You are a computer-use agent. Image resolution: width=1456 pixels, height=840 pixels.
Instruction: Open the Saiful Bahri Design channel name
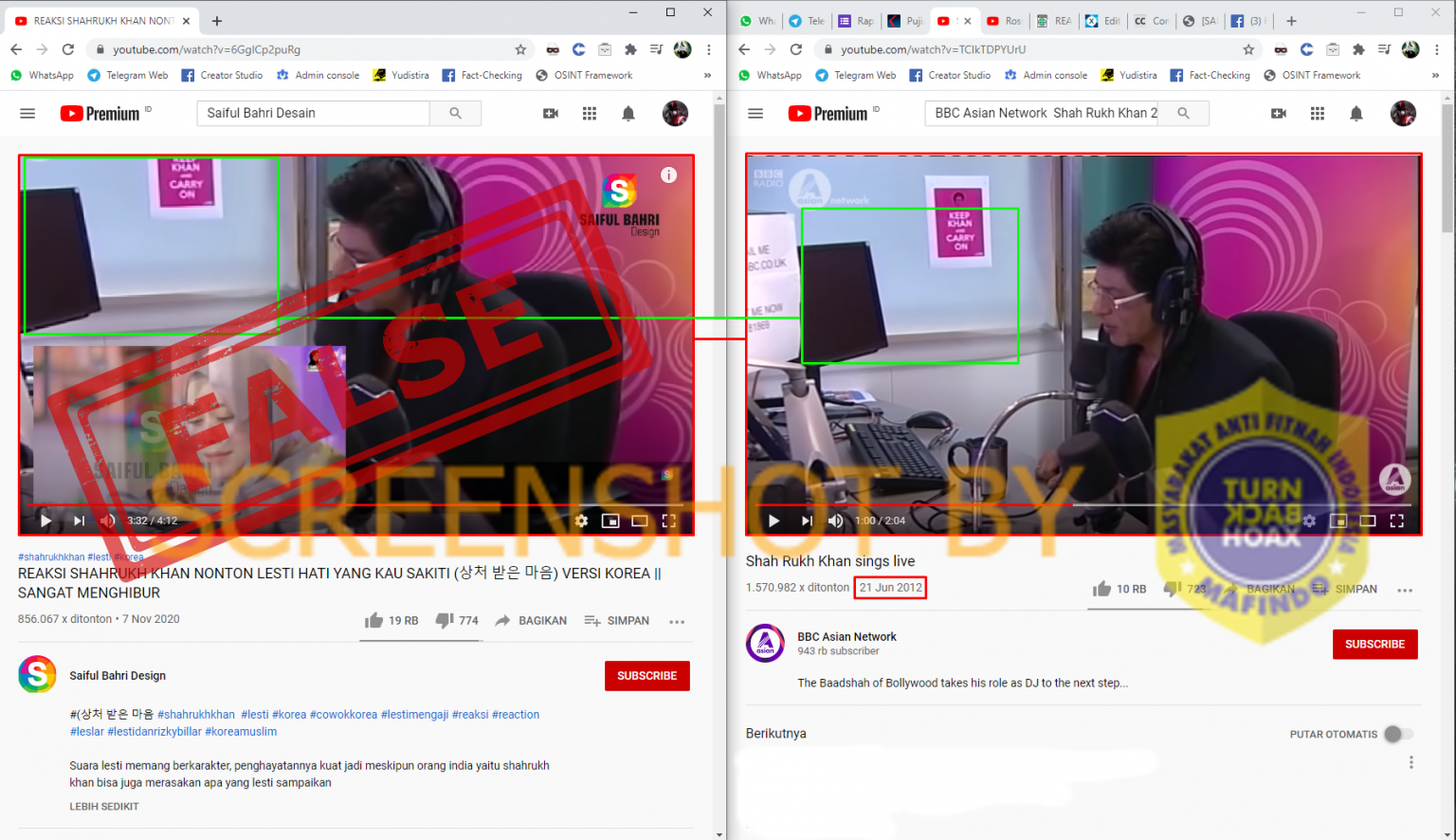coord(118,676)
